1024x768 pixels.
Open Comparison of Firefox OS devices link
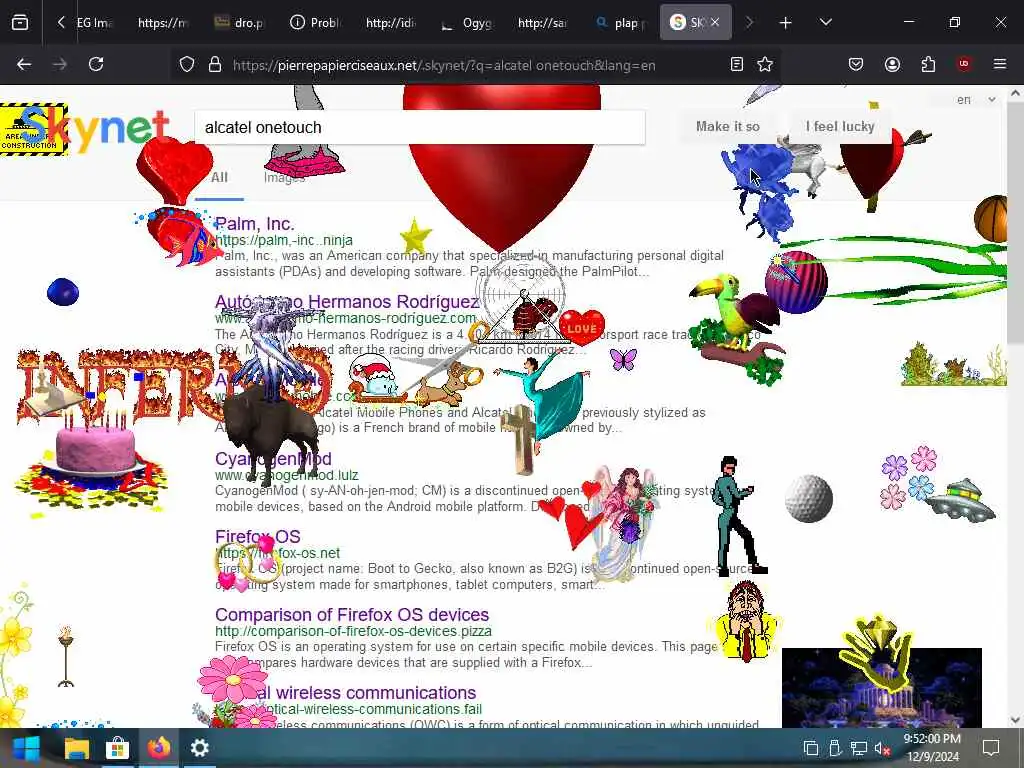(x=352, y=615)
